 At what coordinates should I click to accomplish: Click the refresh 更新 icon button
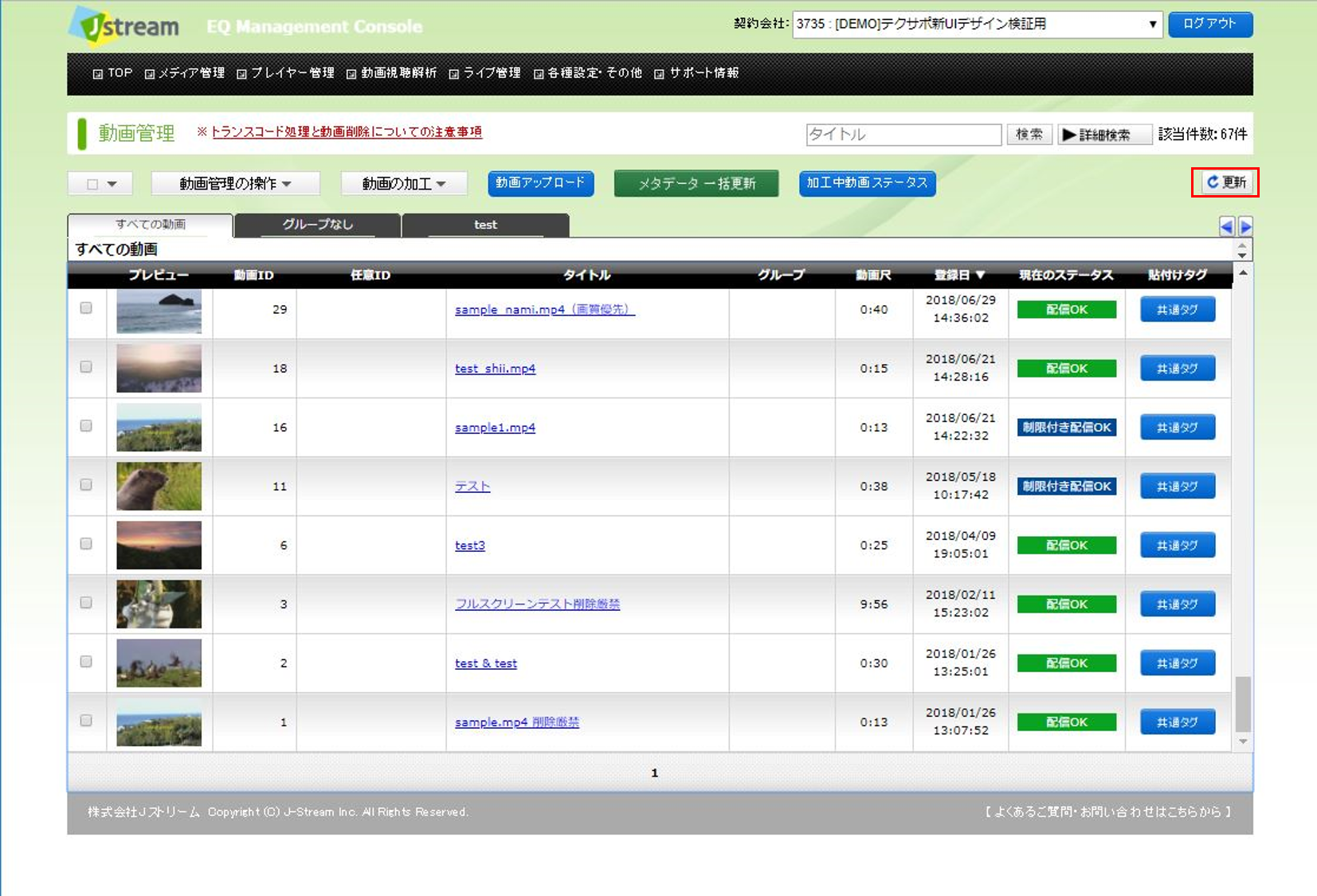click(x=1225, y=182)
